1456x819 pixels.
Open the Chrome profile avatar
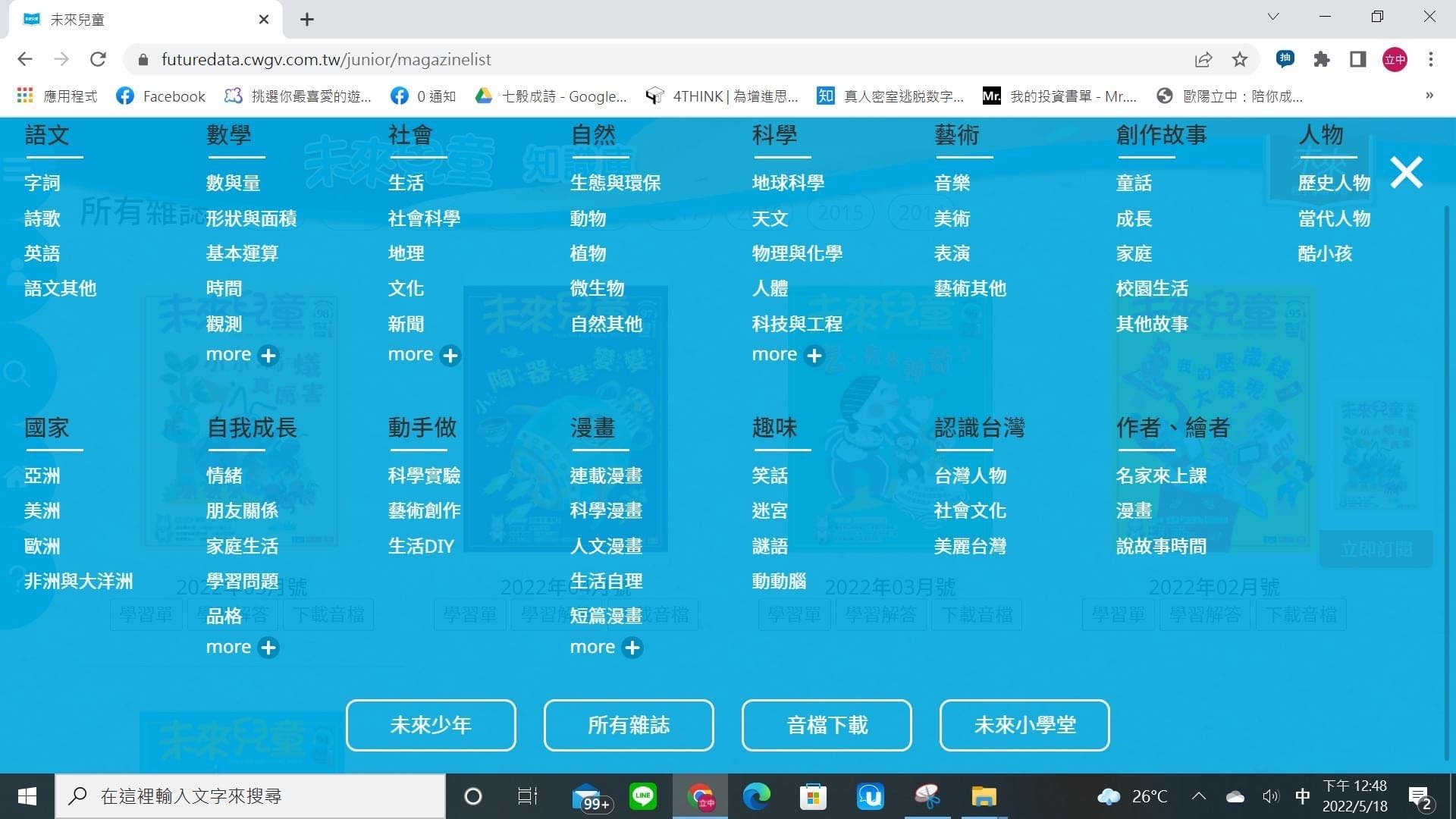pyautogui.click(x=1395, y=59)
